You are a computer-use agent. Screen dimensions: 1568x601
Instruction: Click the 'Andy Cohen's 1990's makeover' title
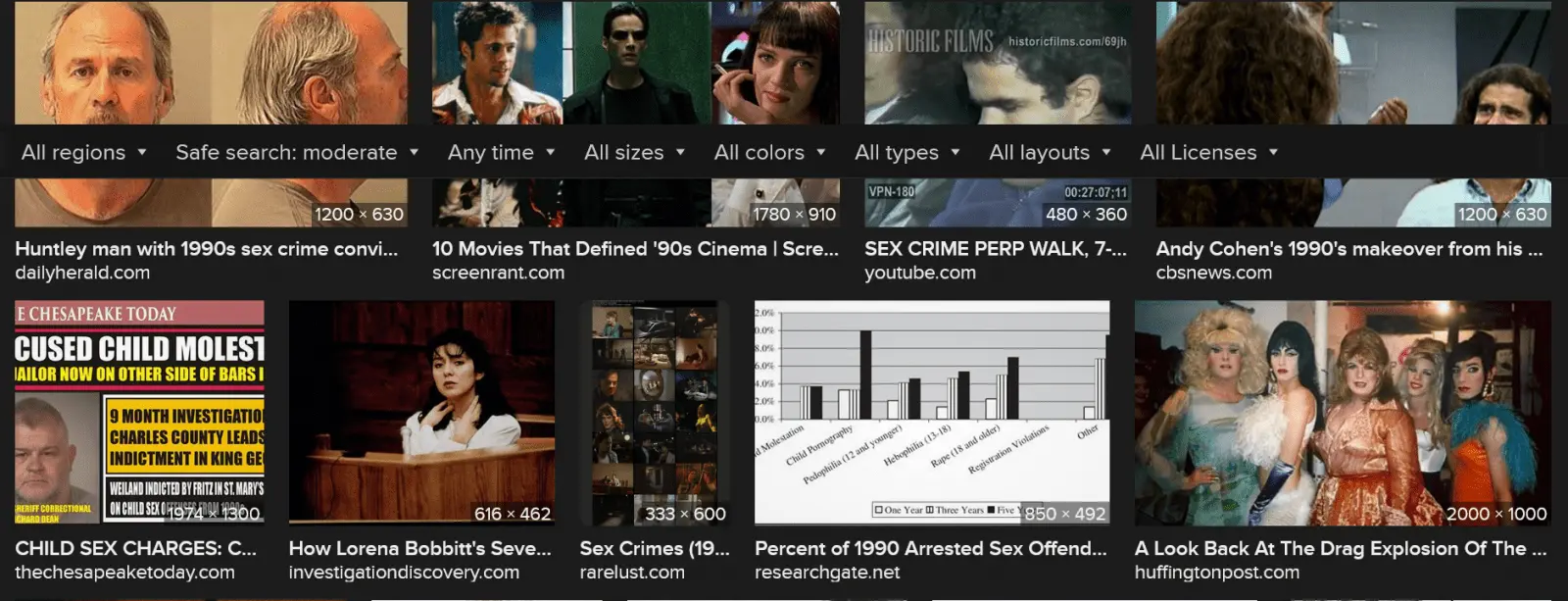[1349, 249]
